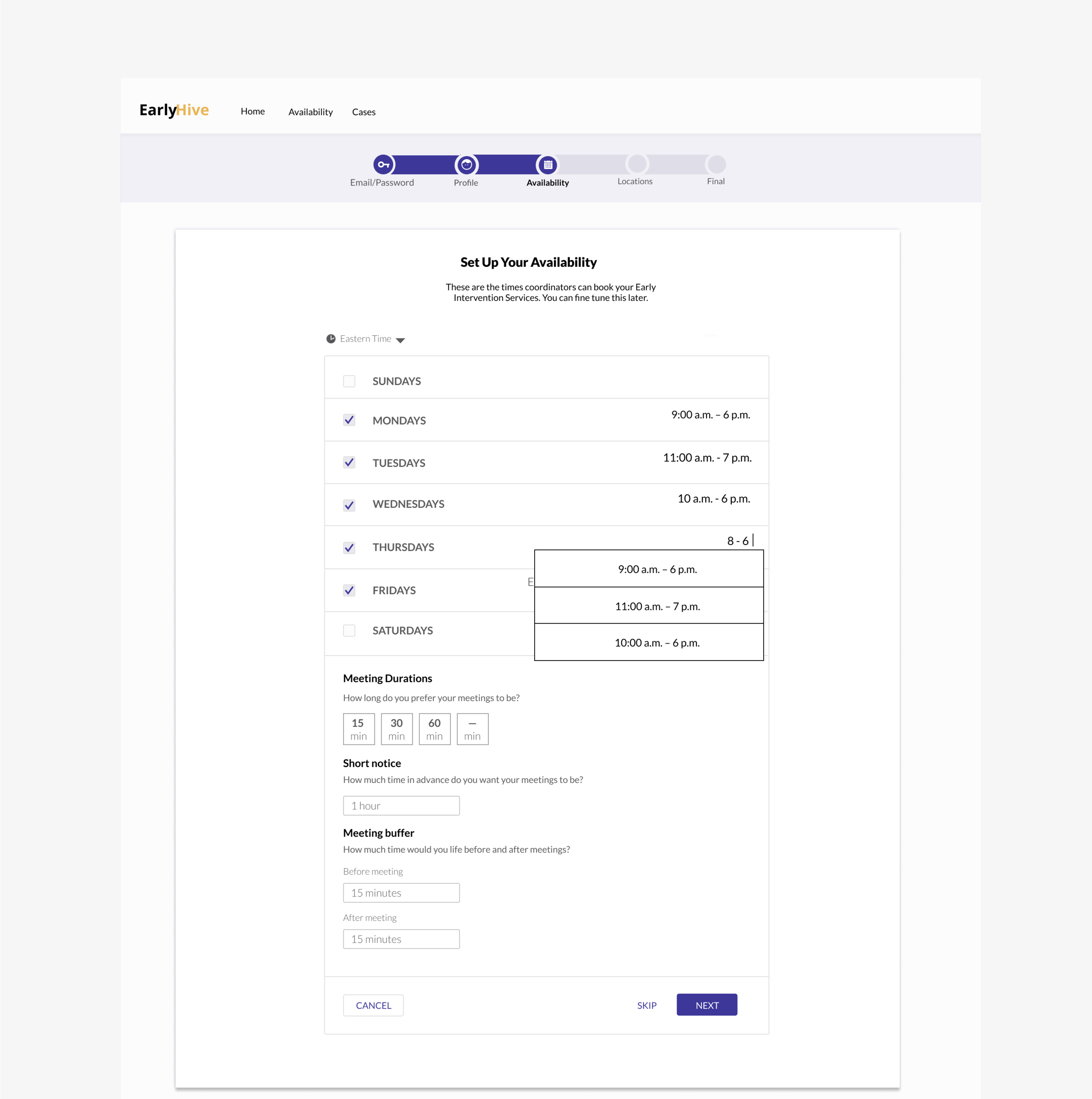Click the NEXT button
Screen dimensions: 1092x1099
707,1005
